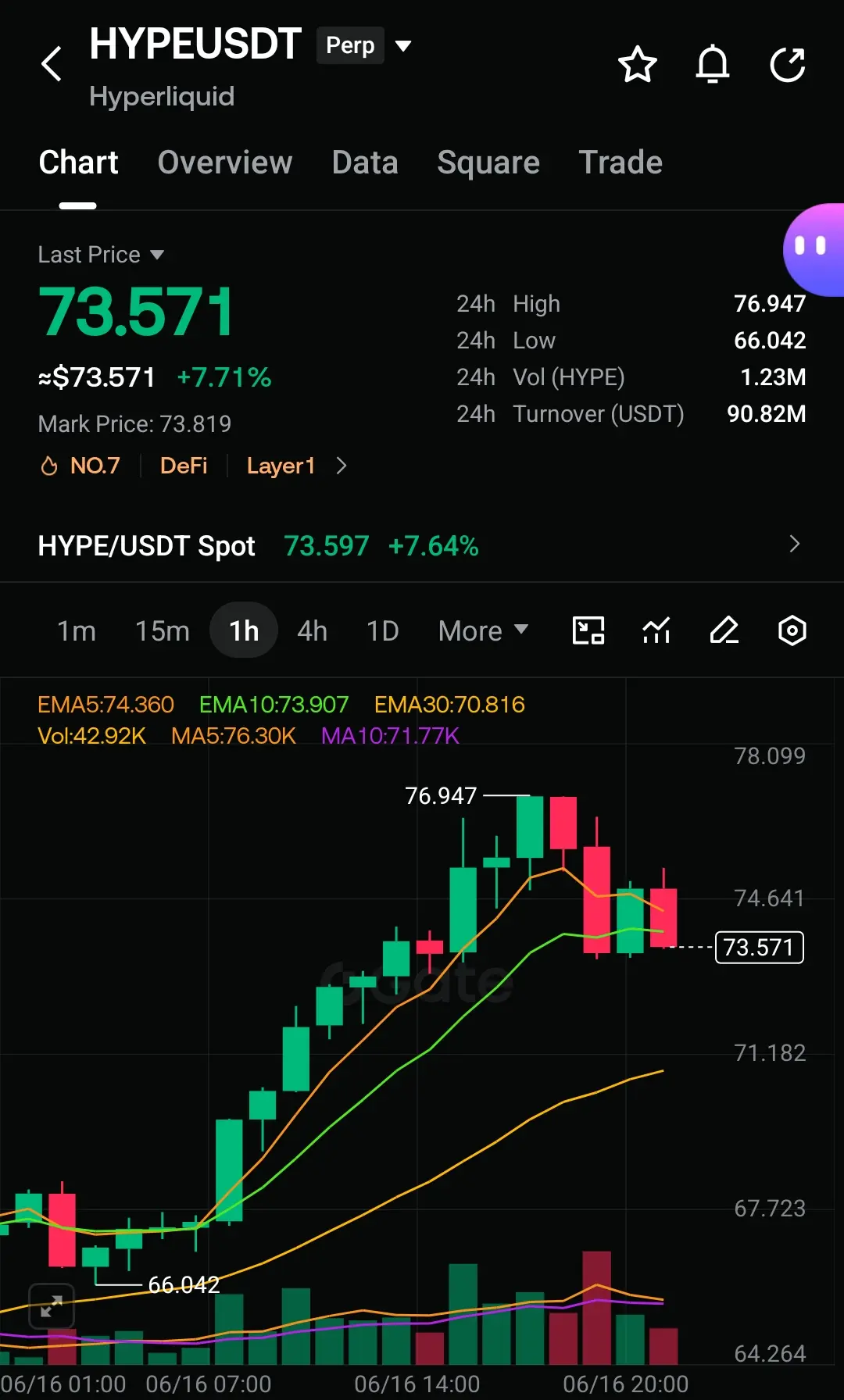Tap the 06/16 20:00 time axis label
The height and width of the screenshot is (1400, 844).
point(626,1384)
